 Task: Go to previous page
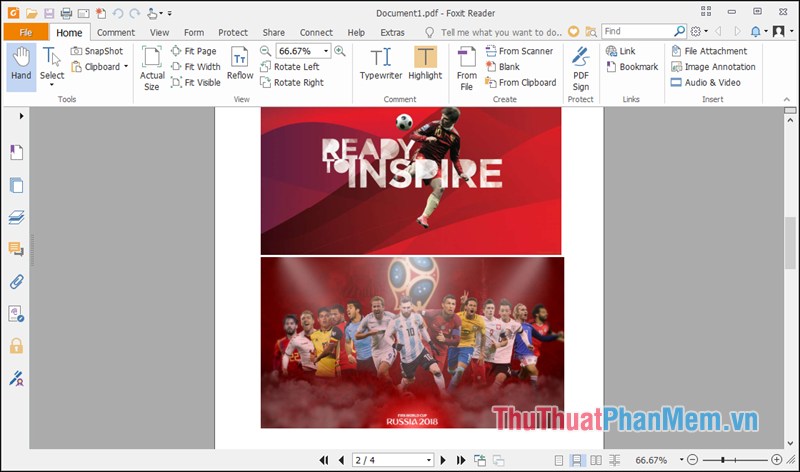pos(341,460)
